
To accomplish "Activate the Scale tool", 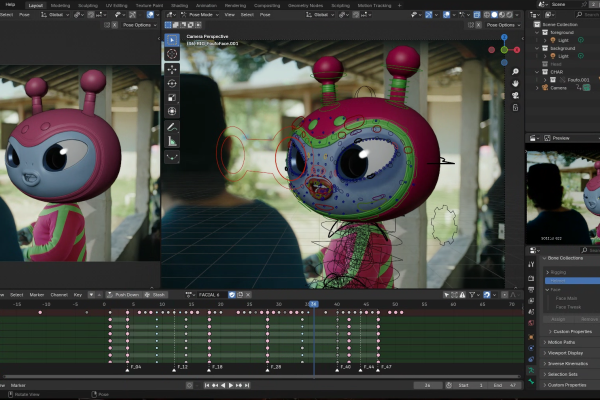I will click(x=172, y=97).
